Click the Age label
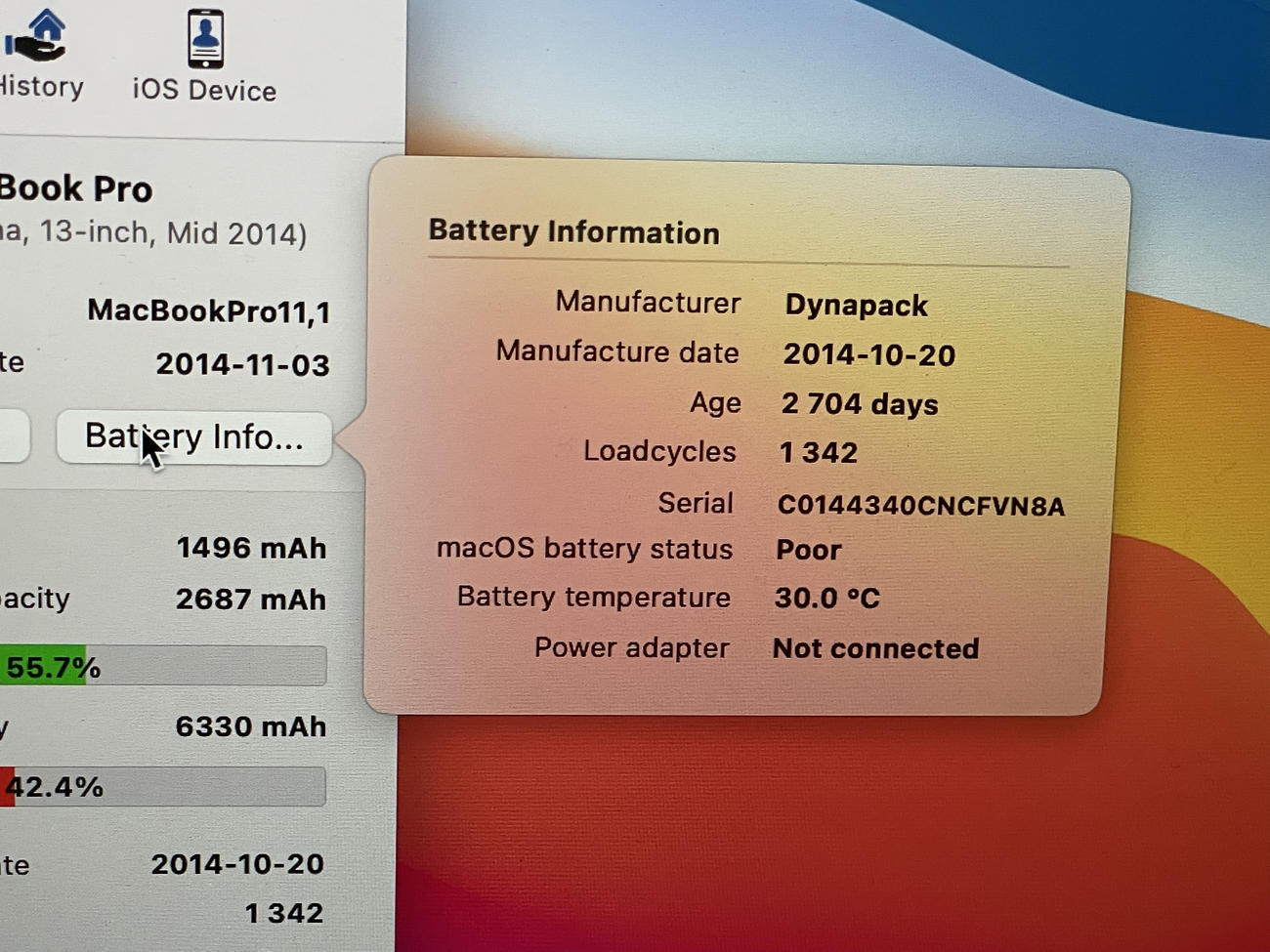Screen dimensions: 1270x952 tap(715, 402)
